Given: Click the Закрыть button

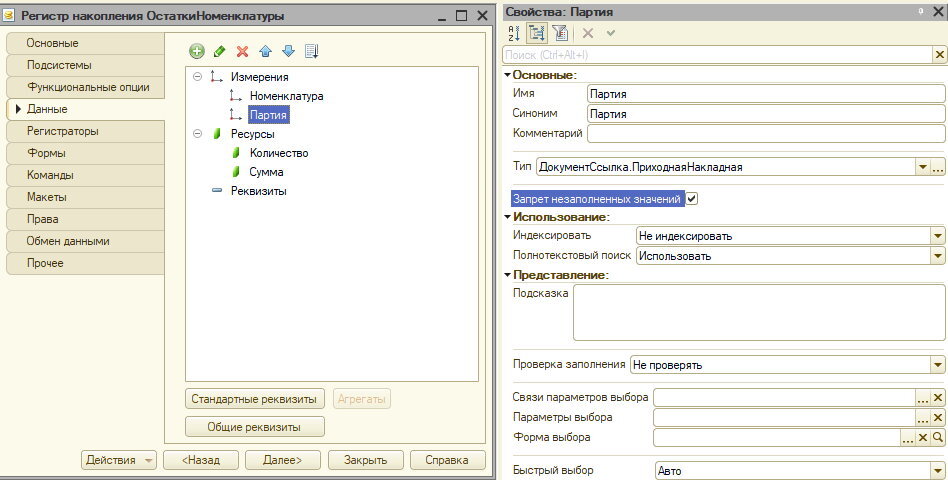Looking at the screenshot, I should (x=365, y=460).
